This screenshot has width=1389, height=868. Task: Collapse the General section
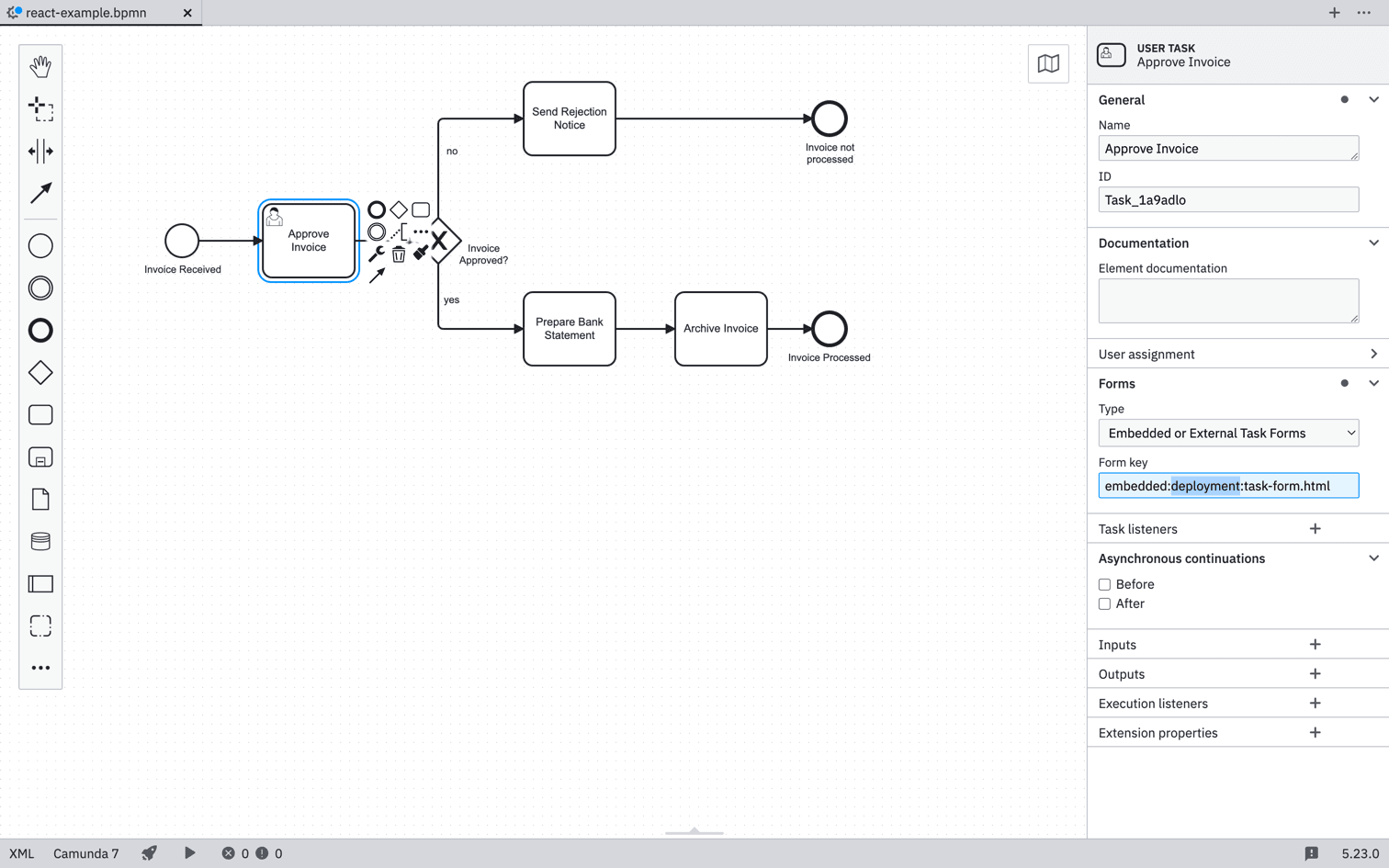pos(1374,99)
